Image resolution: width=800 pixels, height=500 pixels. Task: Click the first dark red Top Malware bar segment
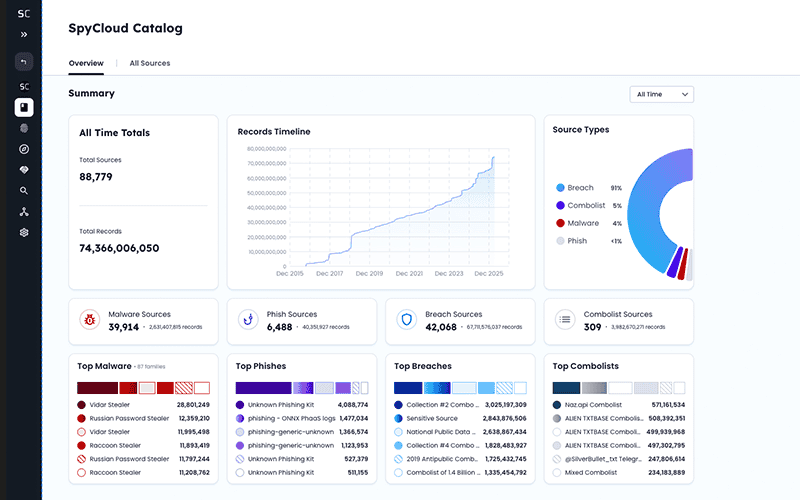(x=97, y=388)
